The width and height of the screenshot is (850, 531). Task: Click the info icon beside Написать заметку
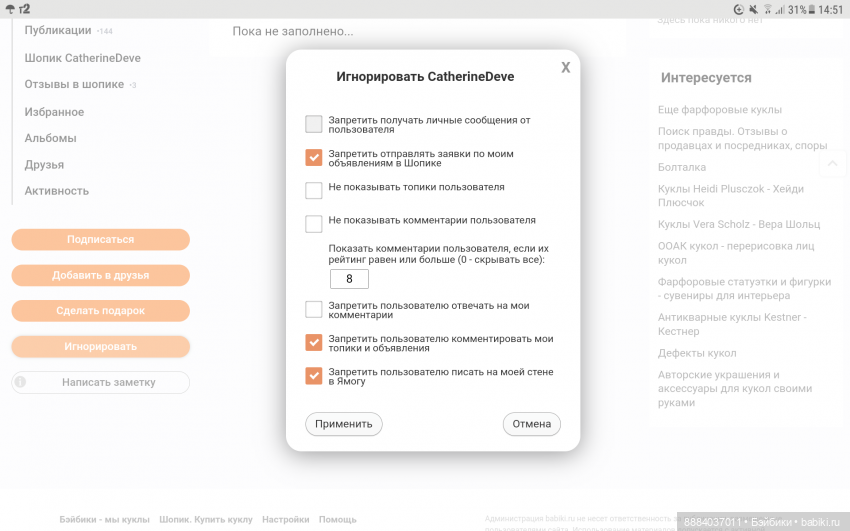[21, 382]
